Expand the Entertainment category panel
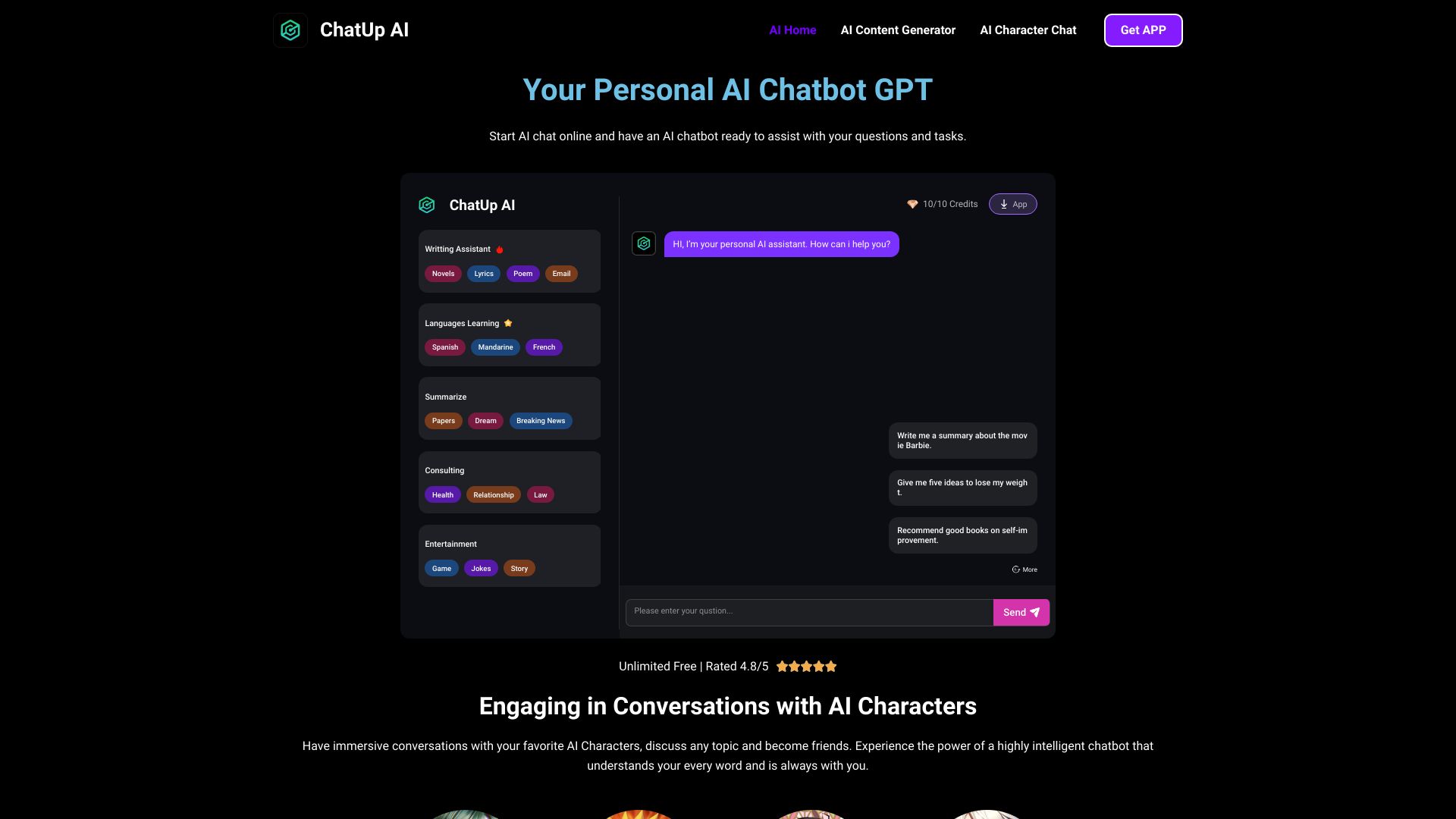1456x819 pixels. pyautogui.click(x=451, y=543)
